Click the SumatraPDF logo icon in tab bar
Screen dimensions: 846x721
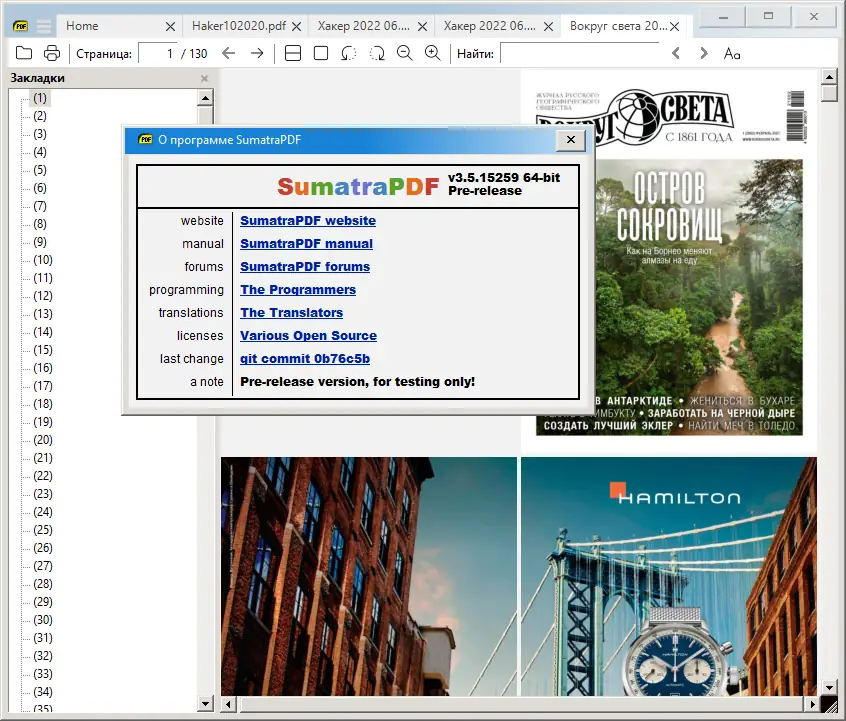tap(21, 26)
